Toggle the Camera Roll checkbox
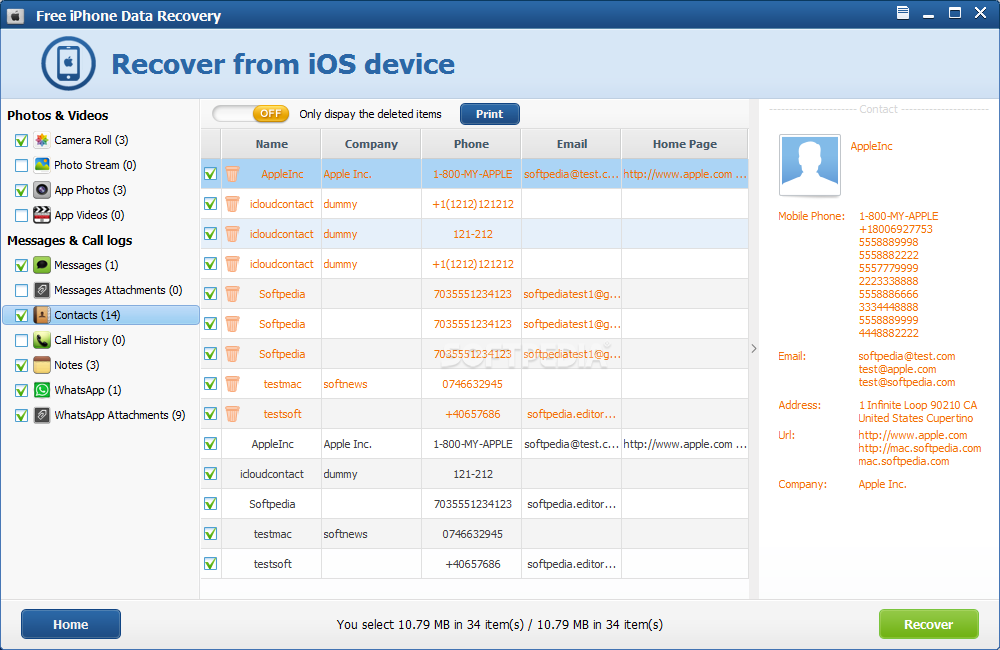1000x650 pixels. tap(21, 140)
